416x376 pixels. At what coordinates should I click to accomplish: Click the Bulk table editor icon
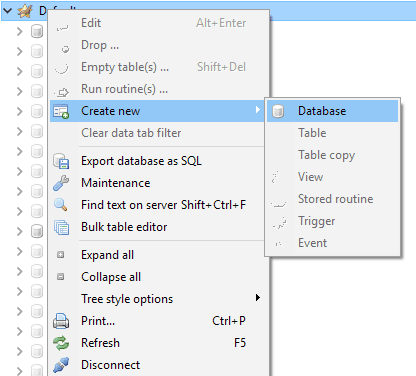pyautogui.click(x=62, y=227)
